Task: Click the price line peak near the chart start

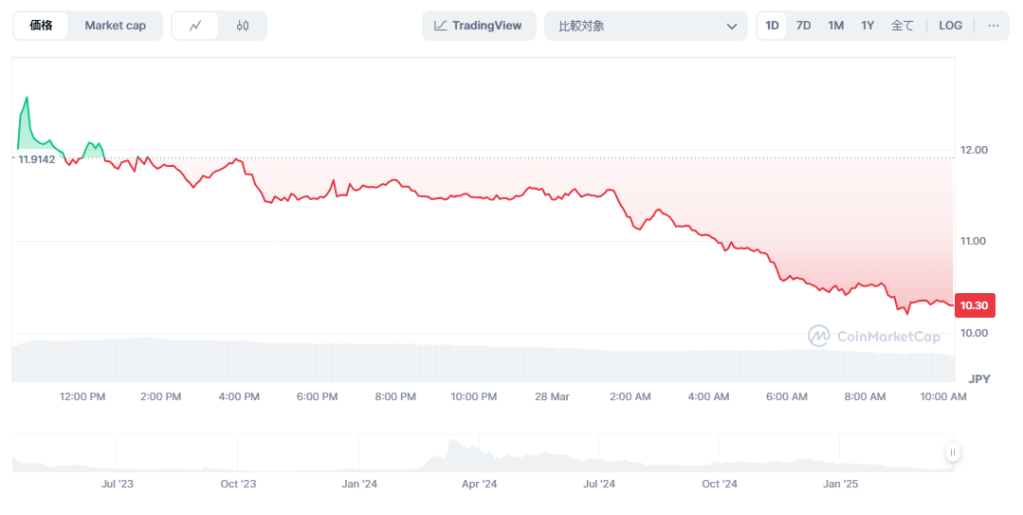Action: (x=26, y=97)
